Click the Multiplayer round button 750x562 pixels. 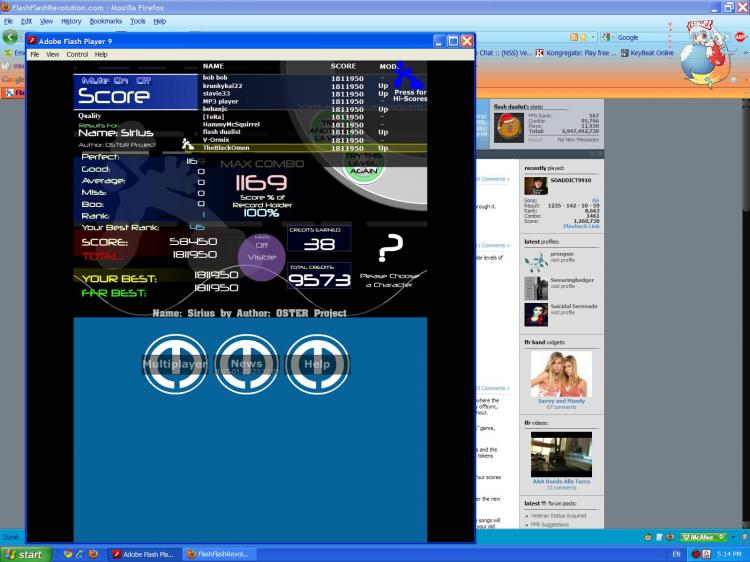(x=176, y=364)
